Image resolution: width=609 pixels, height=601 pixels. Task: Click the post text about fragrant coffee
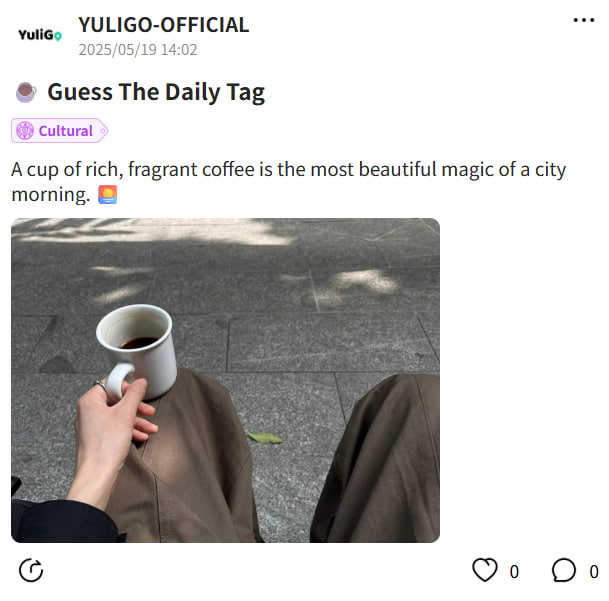289,182
